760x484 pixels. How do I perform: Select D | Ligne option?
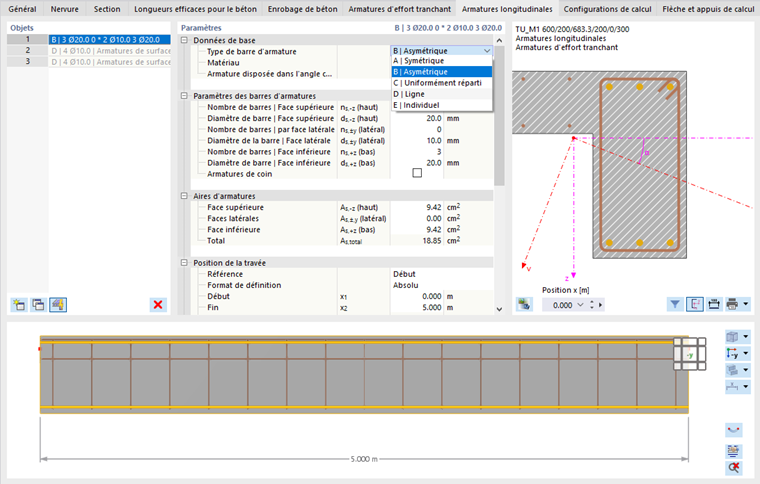[442, 94]
